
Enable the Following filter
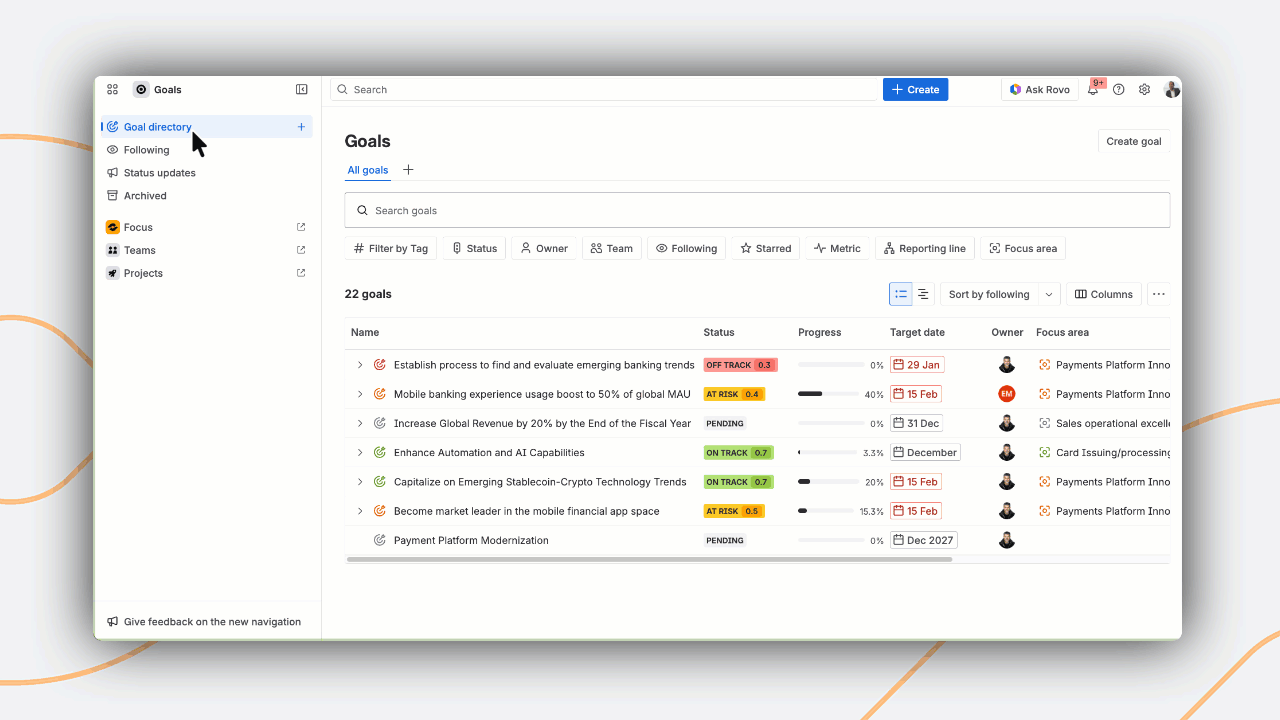tap(686, 248)
